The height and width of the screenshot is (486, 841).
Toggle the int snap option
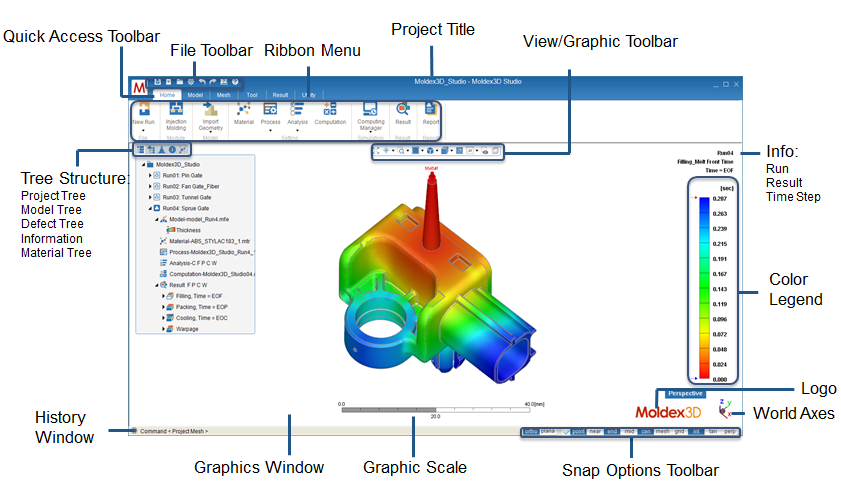pos(696,431)
